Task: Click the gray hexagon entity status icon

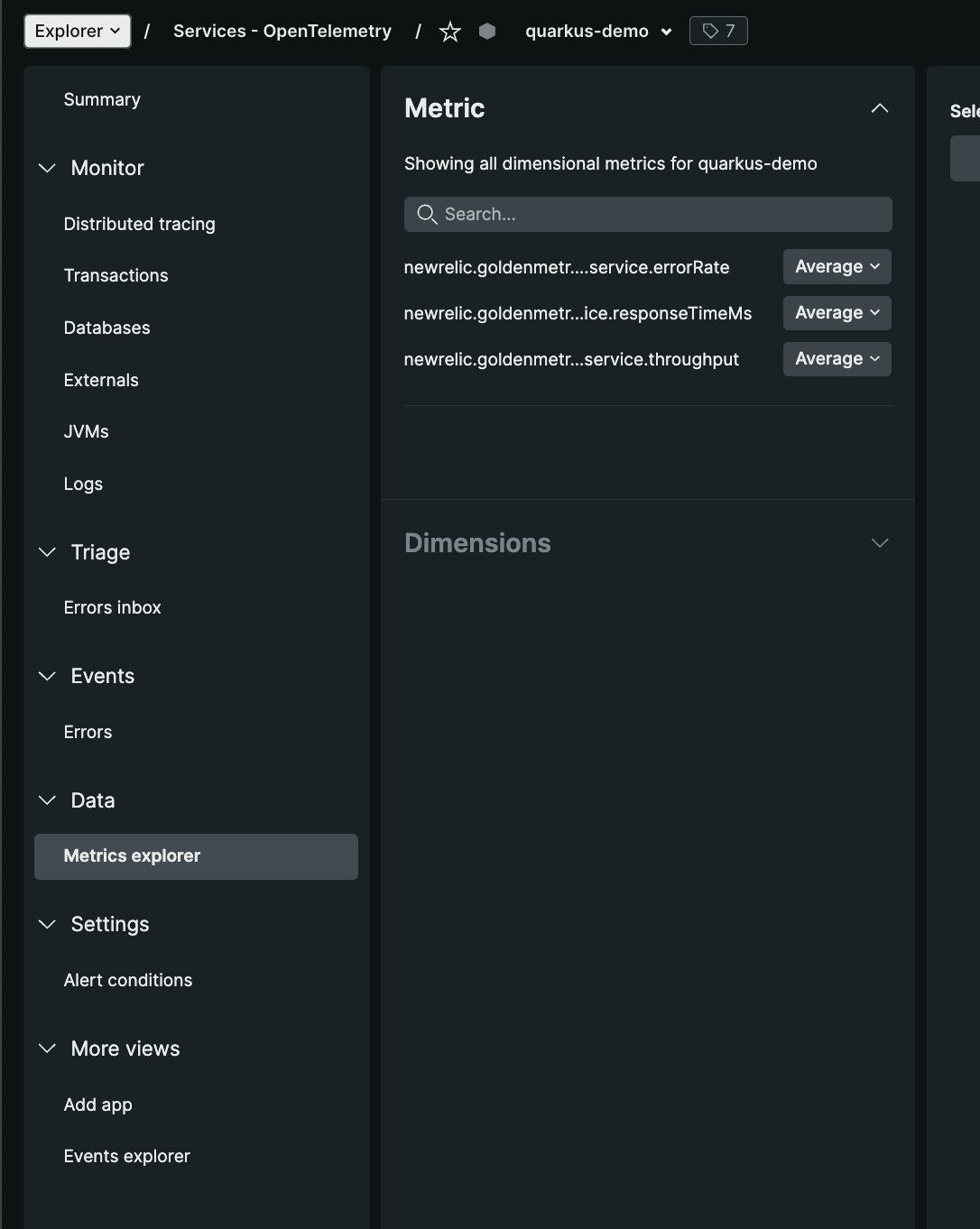Action: [487, 32]
